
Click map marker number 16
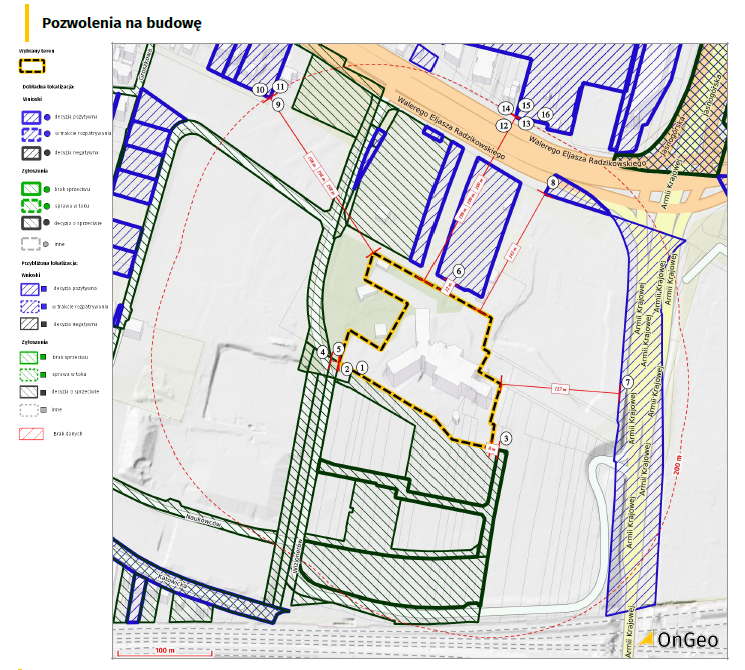tap(546, 114)
